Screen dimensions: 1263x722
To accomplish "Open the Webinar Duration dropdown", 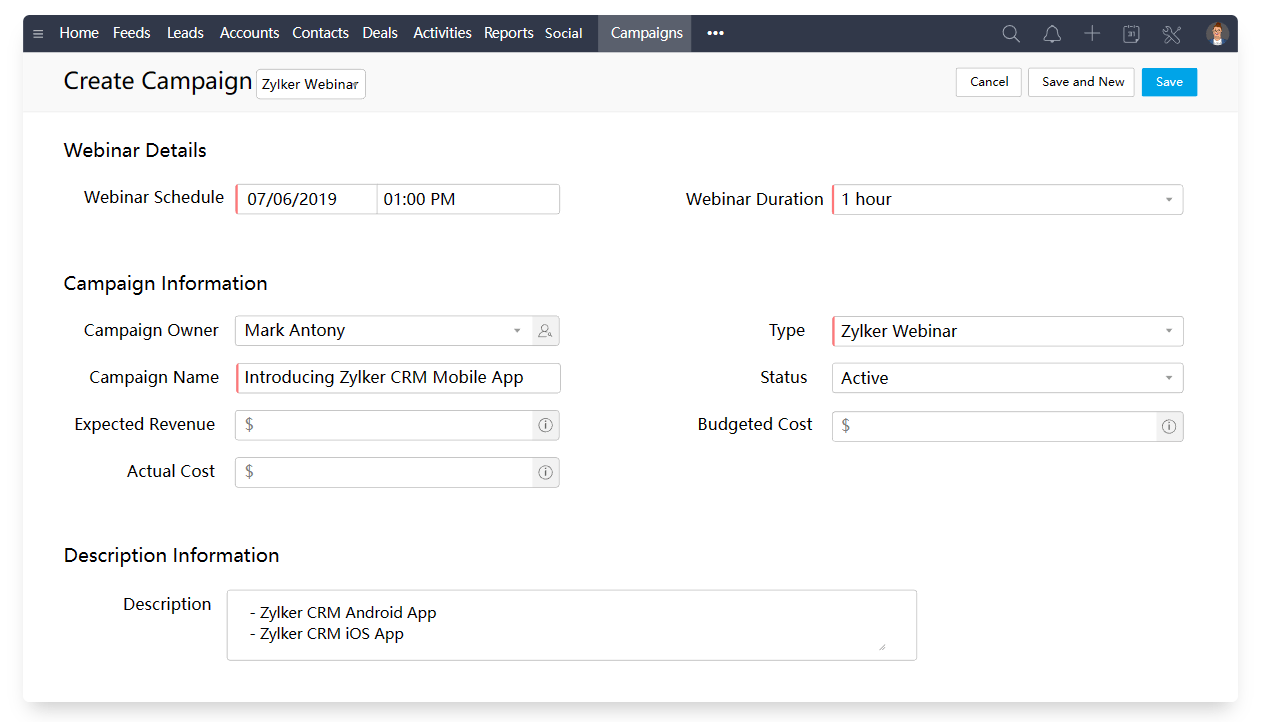I will click(x=1008, y=200).
